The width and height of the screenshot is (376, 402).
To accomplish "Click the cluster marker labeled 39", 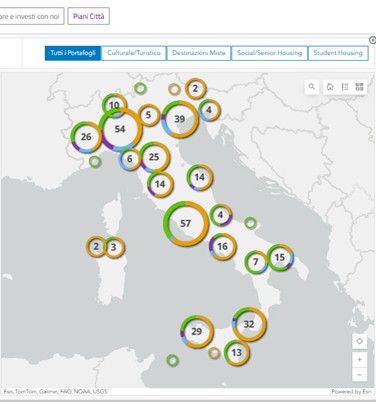I will click(180, 119).
